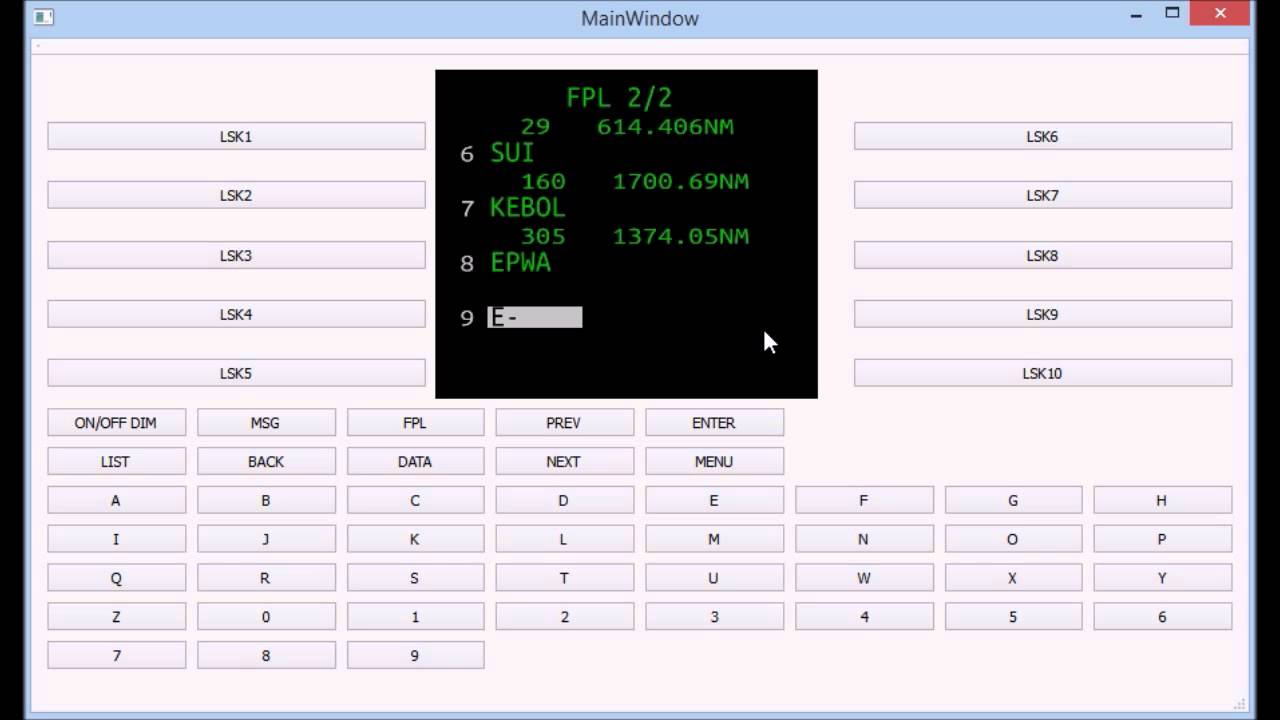1280x720 pixels.
Task: Click the digit 5 key
Action: 1013,617
